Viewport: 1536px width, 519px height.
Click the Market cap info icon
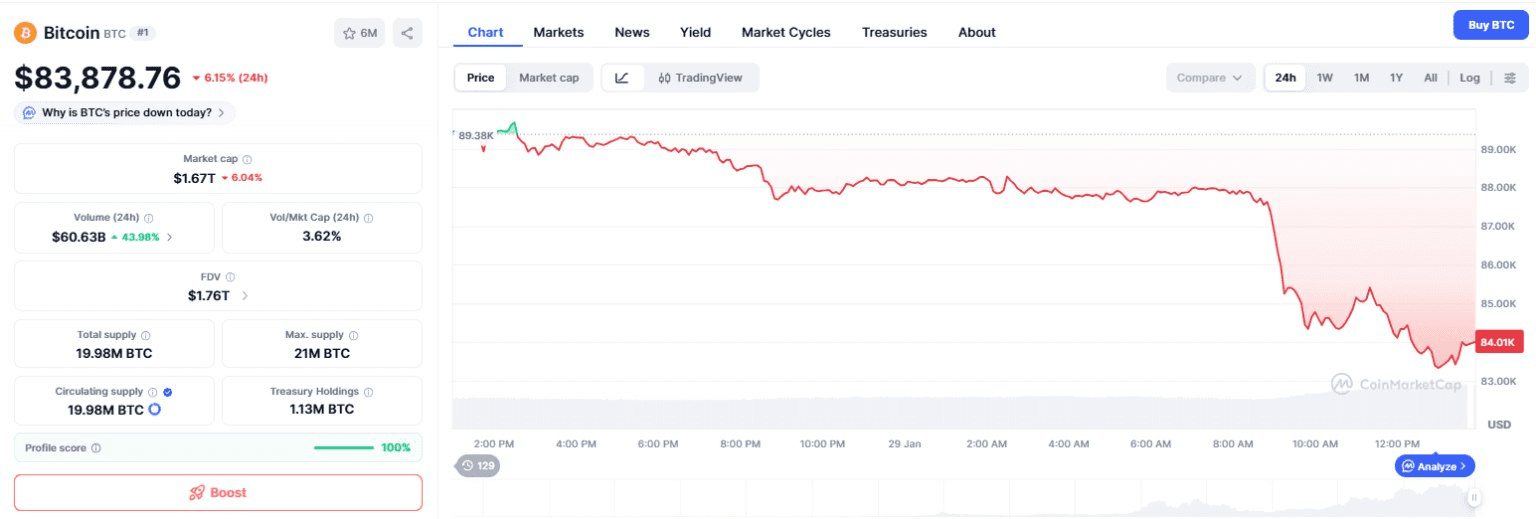247,159
